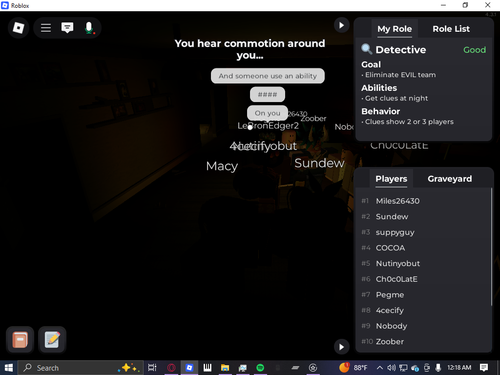The width and height of the screenshot is (500, 375).
Task: Click player #8 4cecify
Action: tap(423, 311)
